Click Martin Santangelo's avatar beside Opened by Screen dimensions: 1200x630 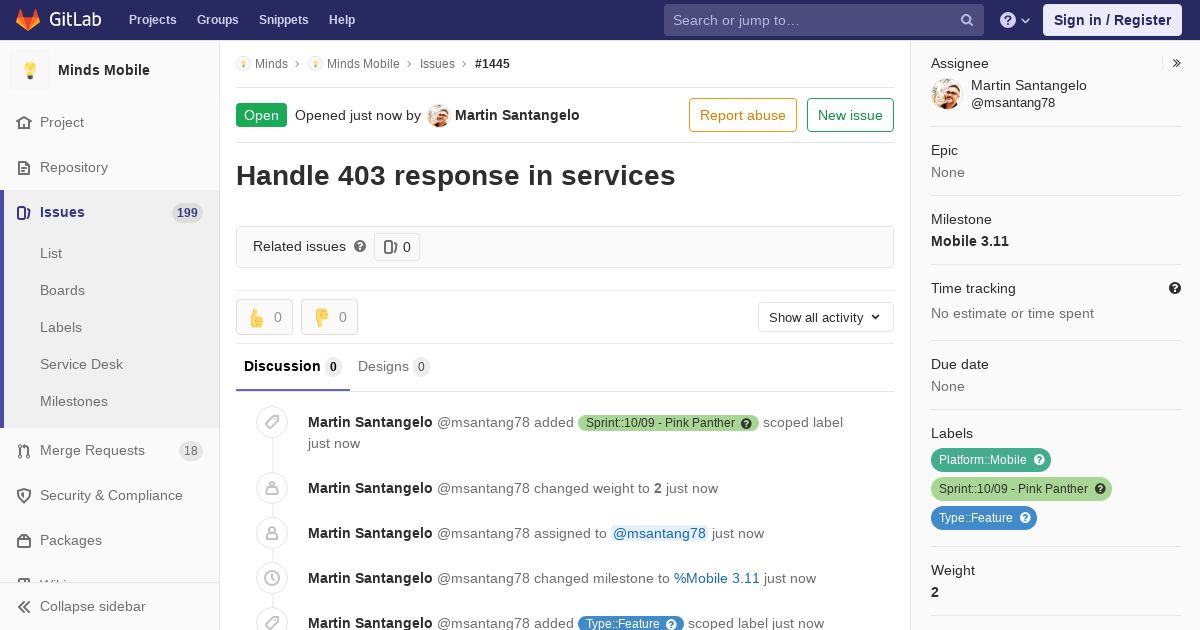tap(438, 115)
